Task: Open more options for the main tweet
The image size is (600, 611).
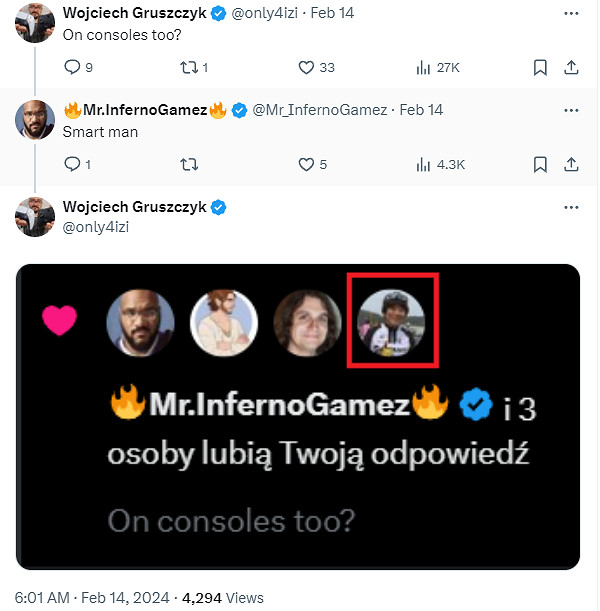Action: (571, 207)
